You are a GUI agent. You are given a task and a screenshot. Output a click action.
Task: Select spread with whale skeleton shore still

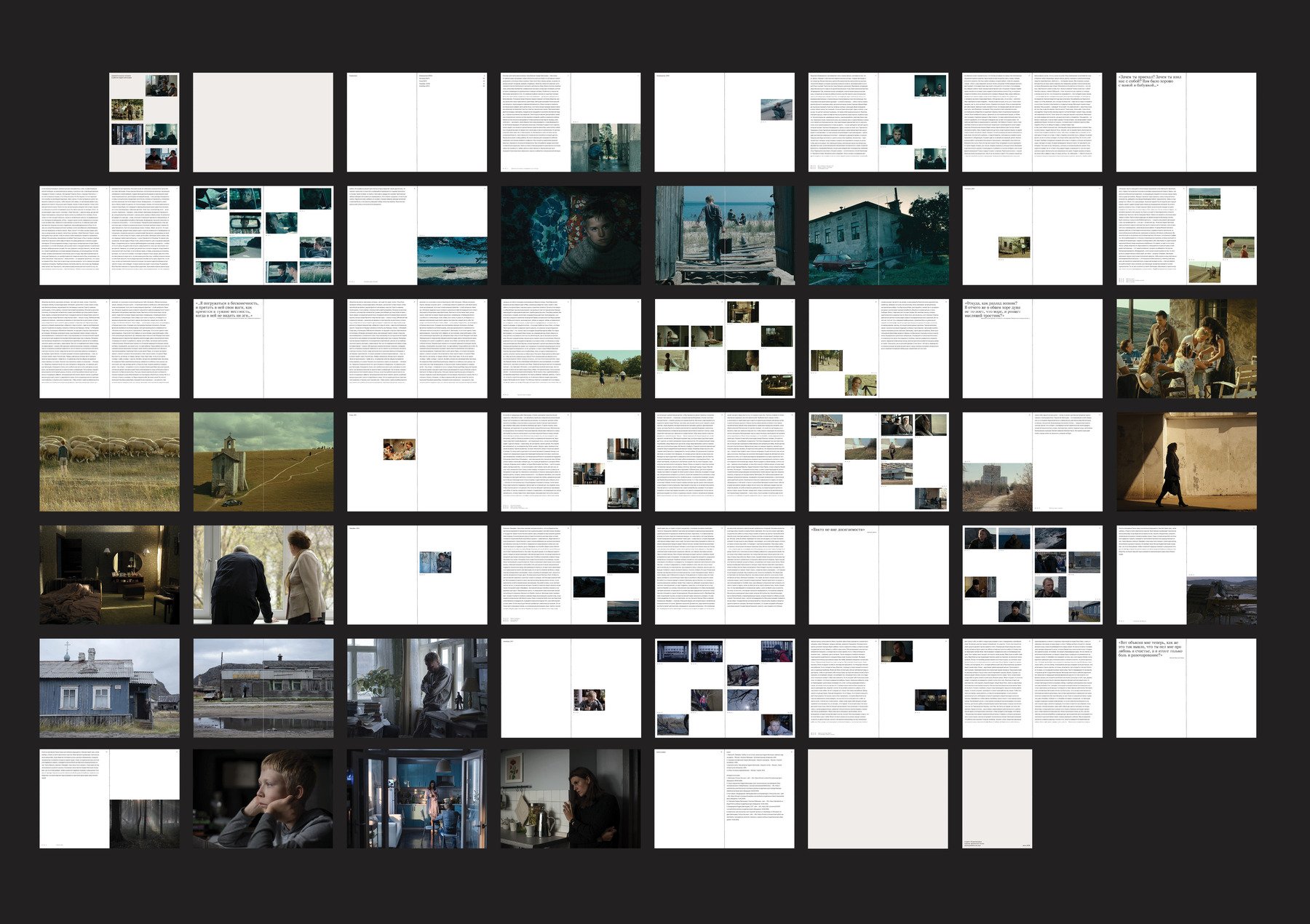click(1186, 575)
